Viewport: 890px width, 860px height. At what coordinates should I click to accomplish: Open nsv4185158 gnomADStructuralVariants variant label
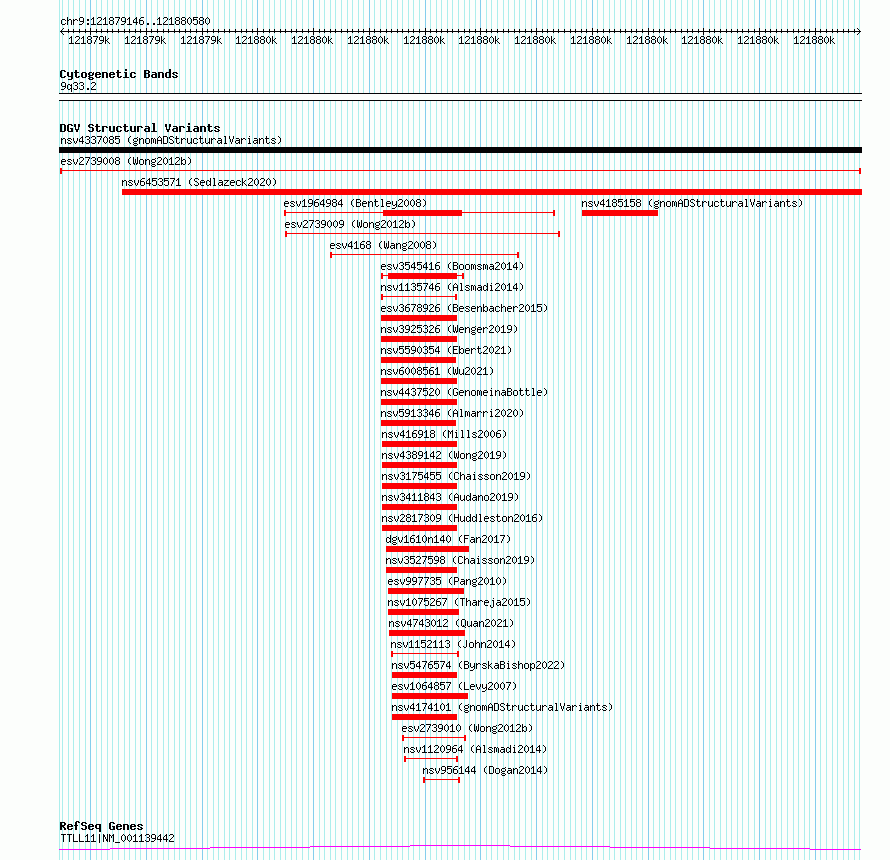(x=692, y=203)
